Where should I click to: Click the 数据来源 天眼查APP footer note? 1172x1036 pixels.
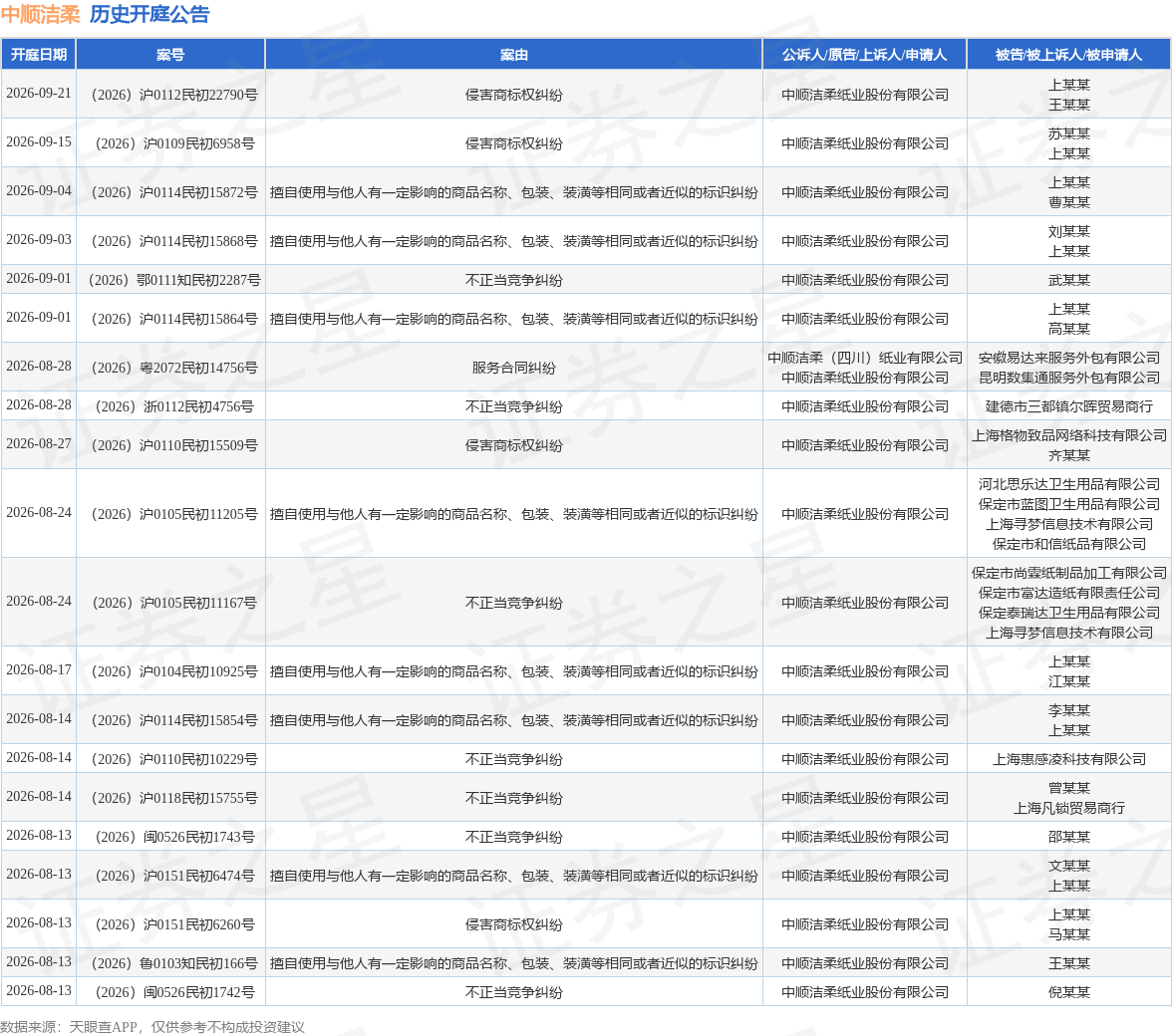152,1027
